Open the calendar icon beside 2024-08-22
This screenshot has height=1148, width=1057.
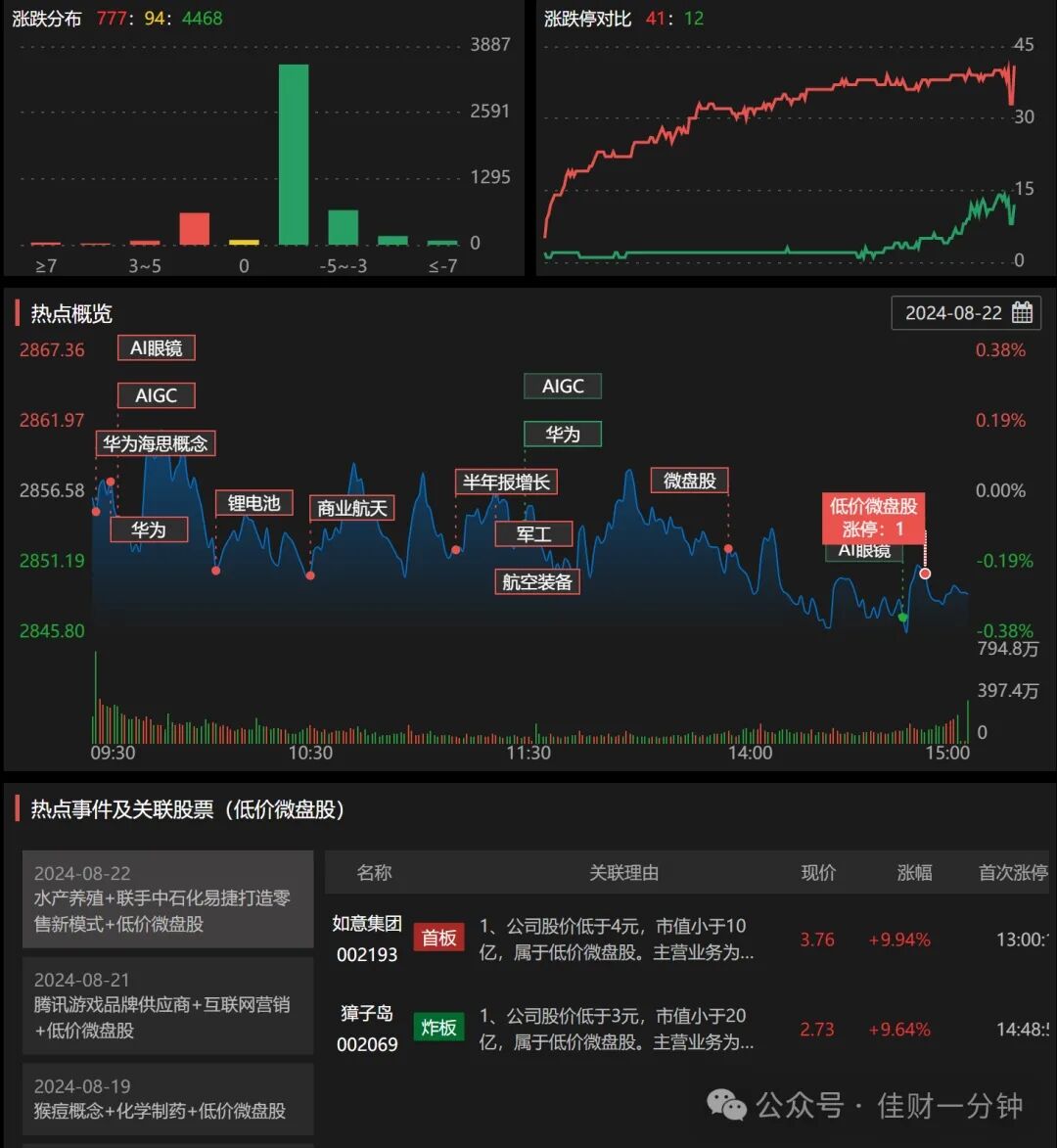pyautogui.click(x=1022, y=312)
